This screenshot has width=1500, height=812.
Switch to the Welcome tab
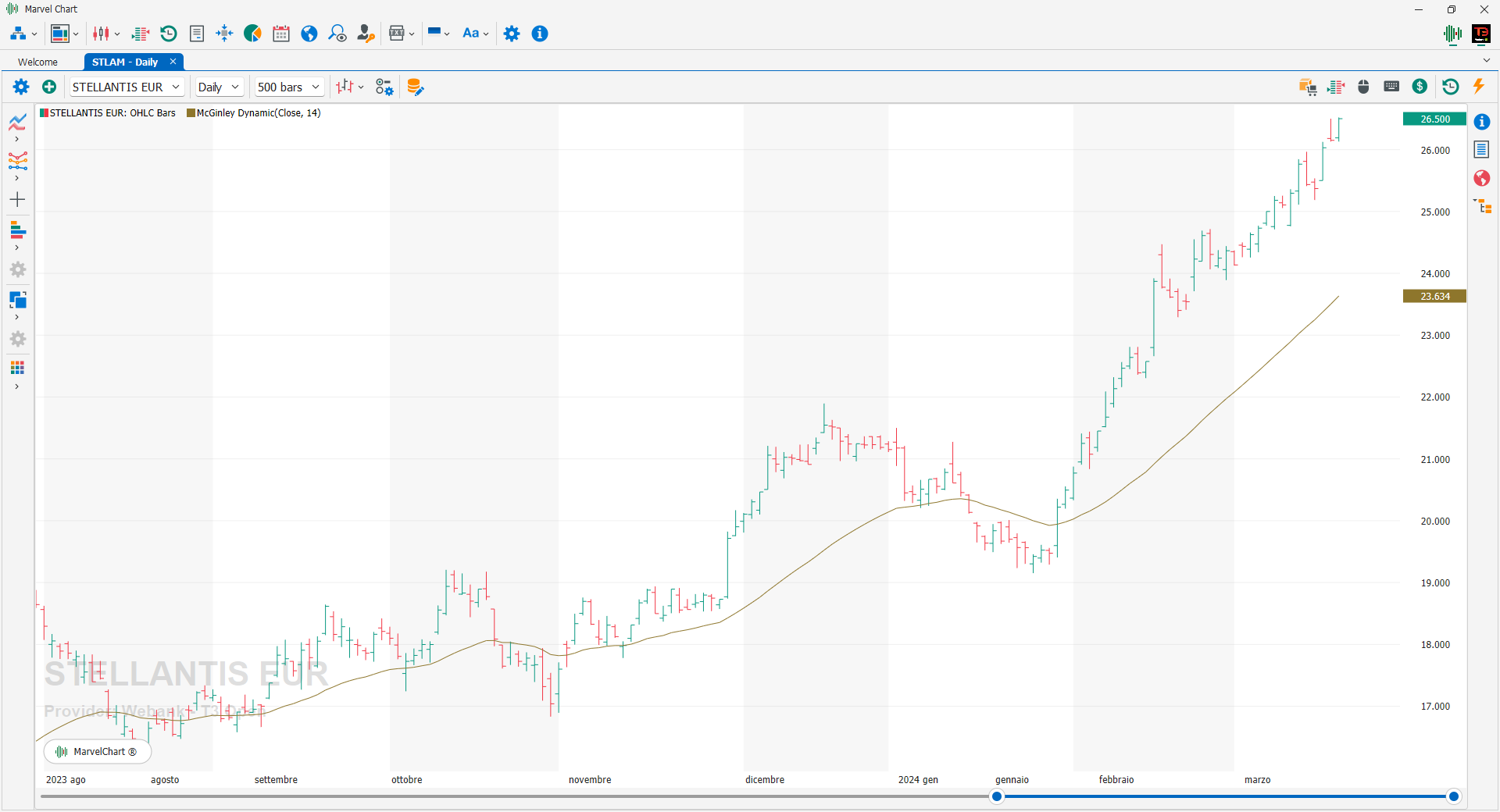[x=38, y=62]
